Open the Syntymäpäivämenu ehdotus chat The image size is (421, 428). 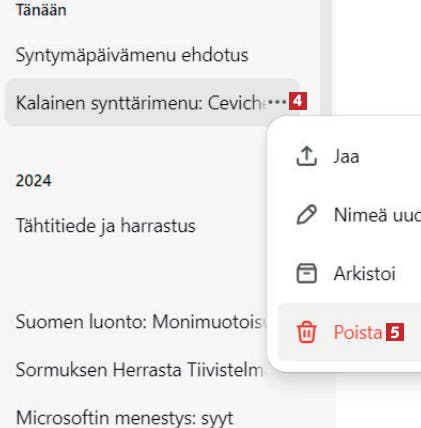pyautogui.click(x=132, y=55)
